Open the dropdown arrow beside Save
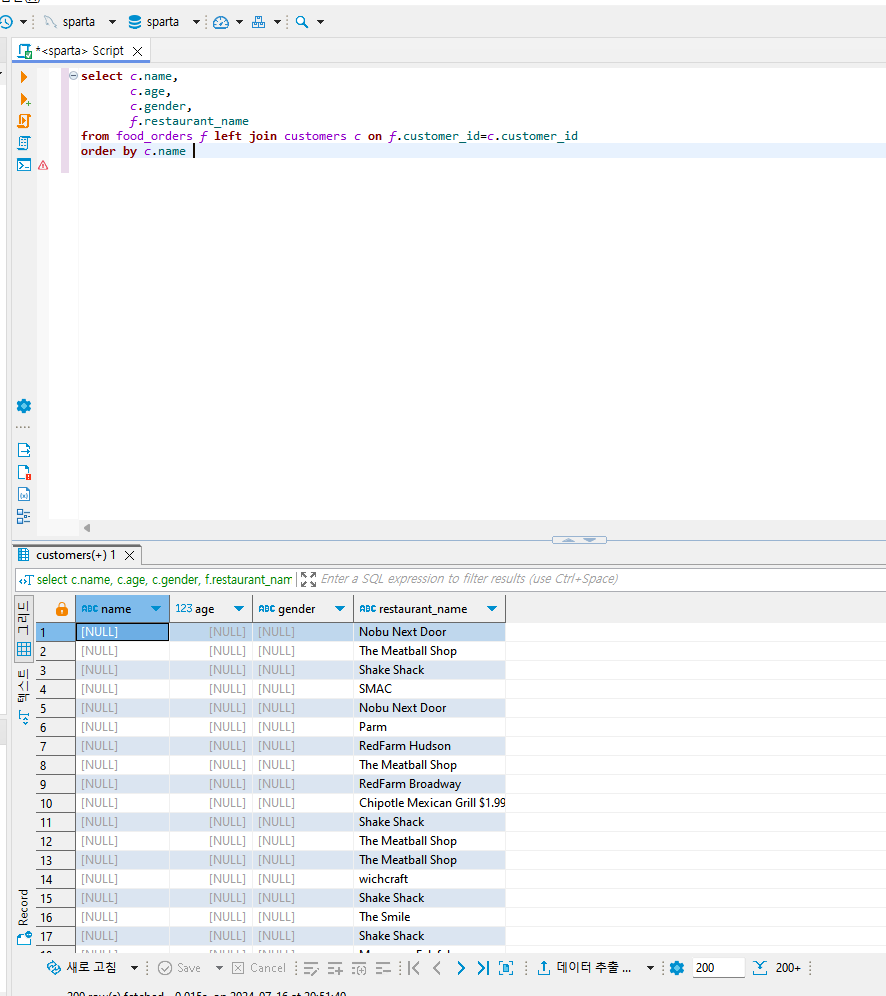This screenshot has width=886, height=996. pyautogui.click(x=219, y=968)
